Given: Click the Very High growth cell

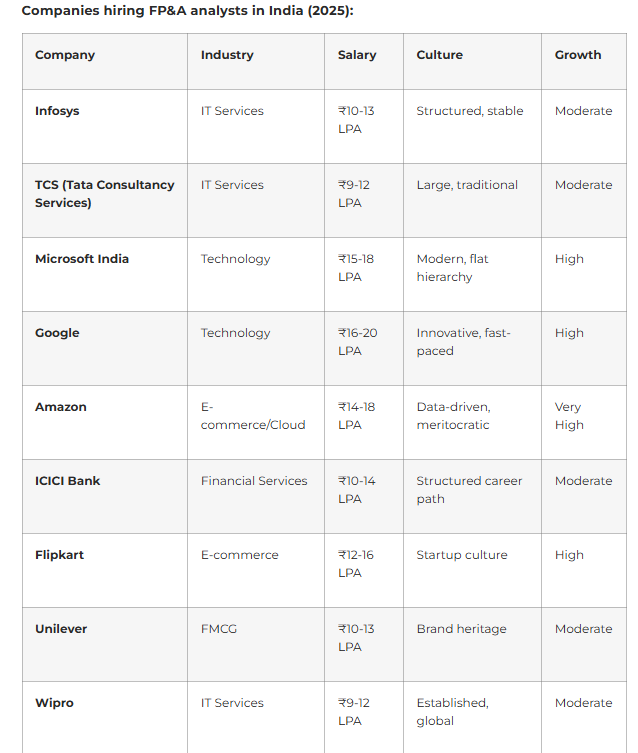Looking at the screenshot, I should coord(569,416).
